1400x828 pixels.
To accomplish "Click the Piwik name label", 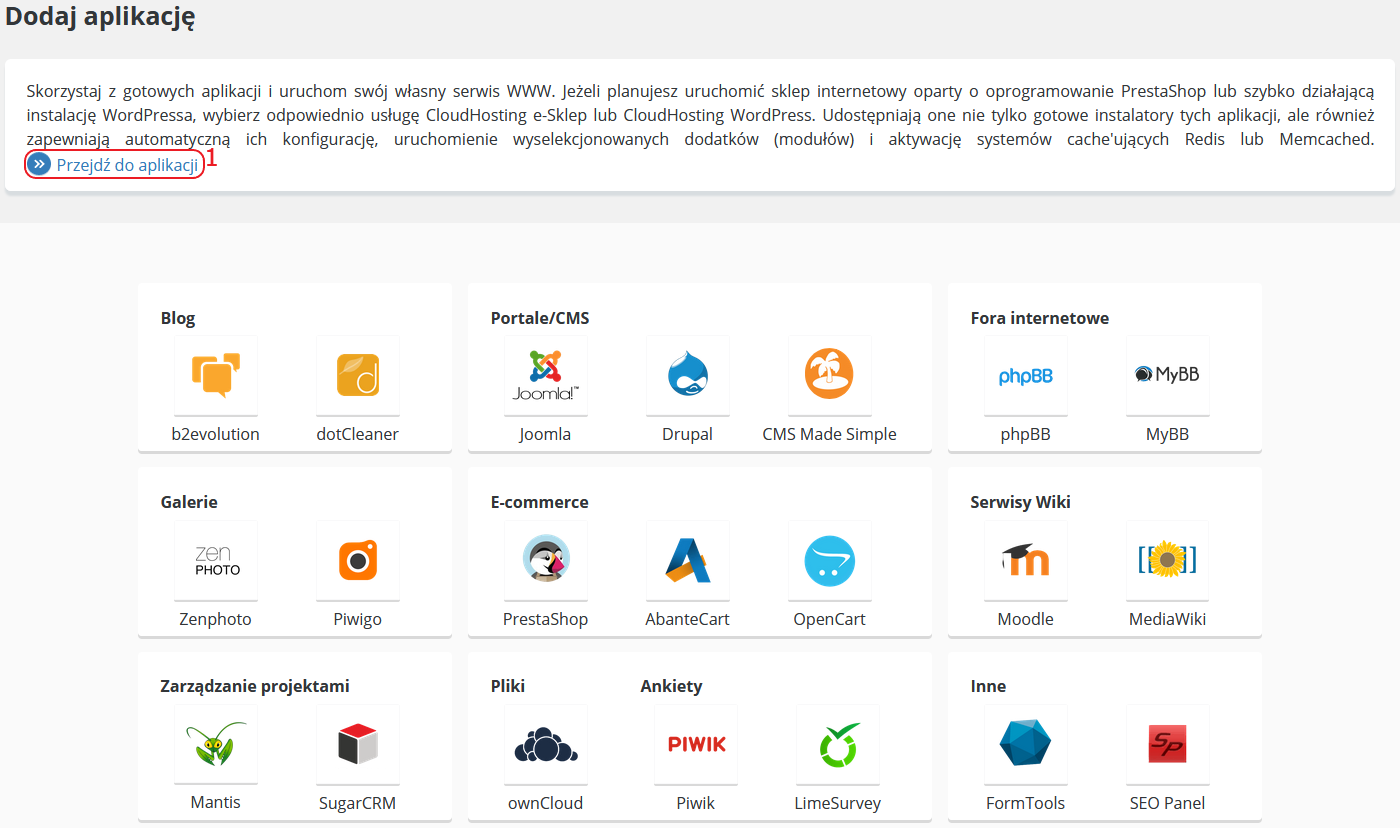I will [x=696, y=803].
